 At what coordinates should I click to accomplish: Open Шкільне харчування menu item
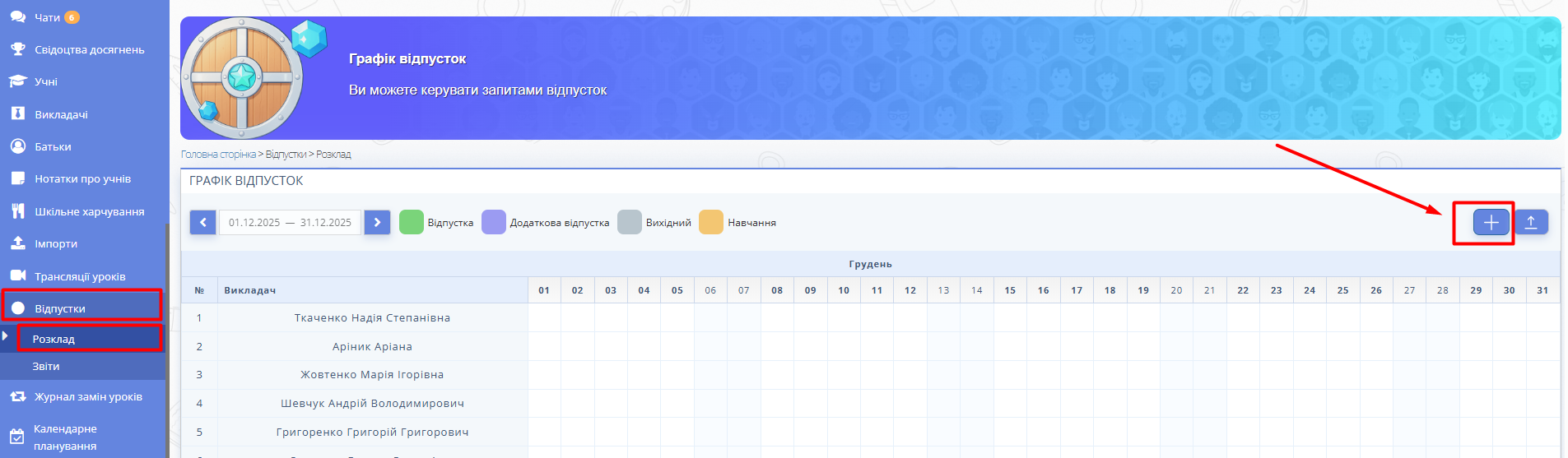(x=89, y=211)
